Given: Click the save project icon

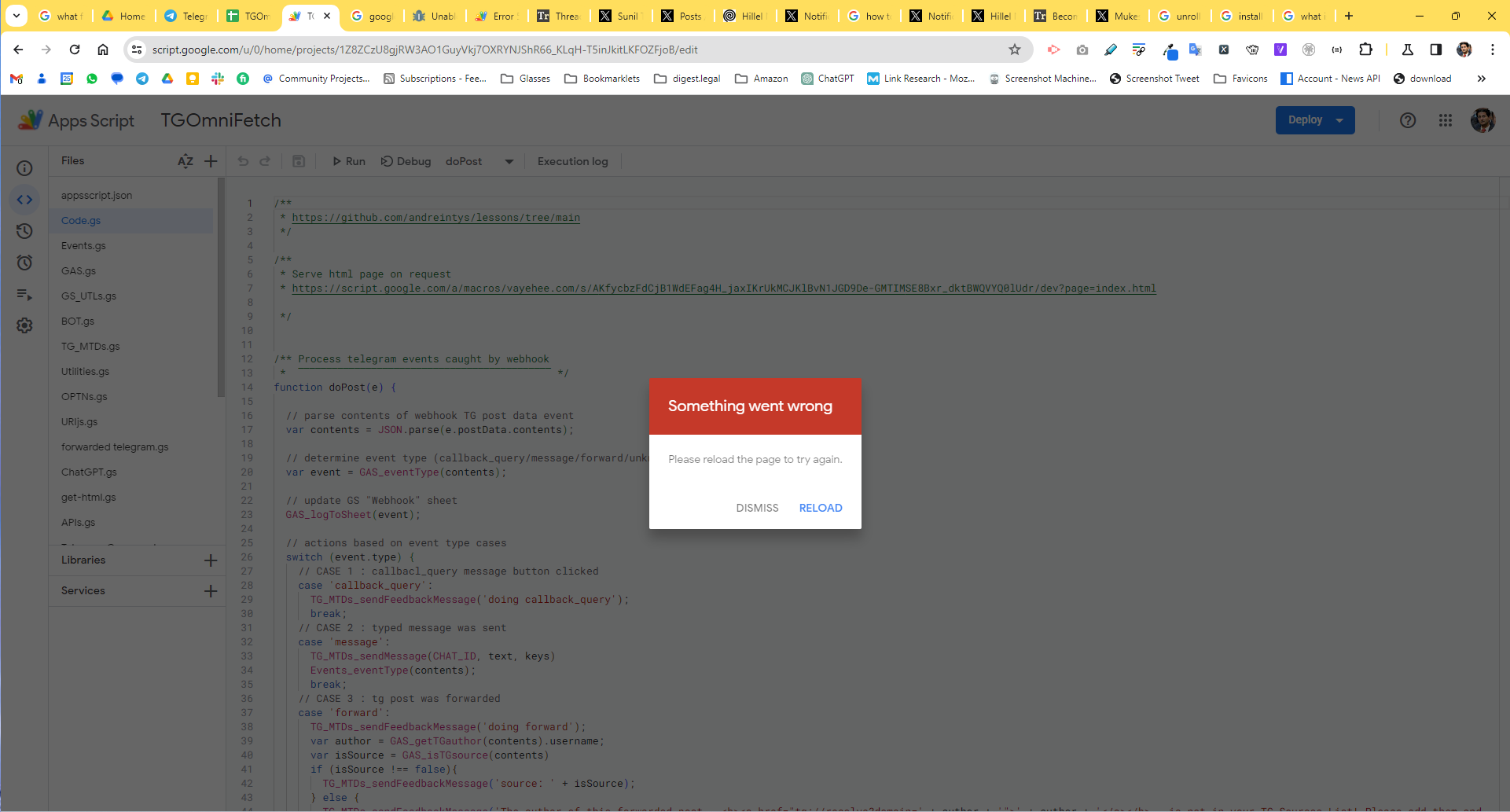Looking at the screenshot, I should (299, 161).
